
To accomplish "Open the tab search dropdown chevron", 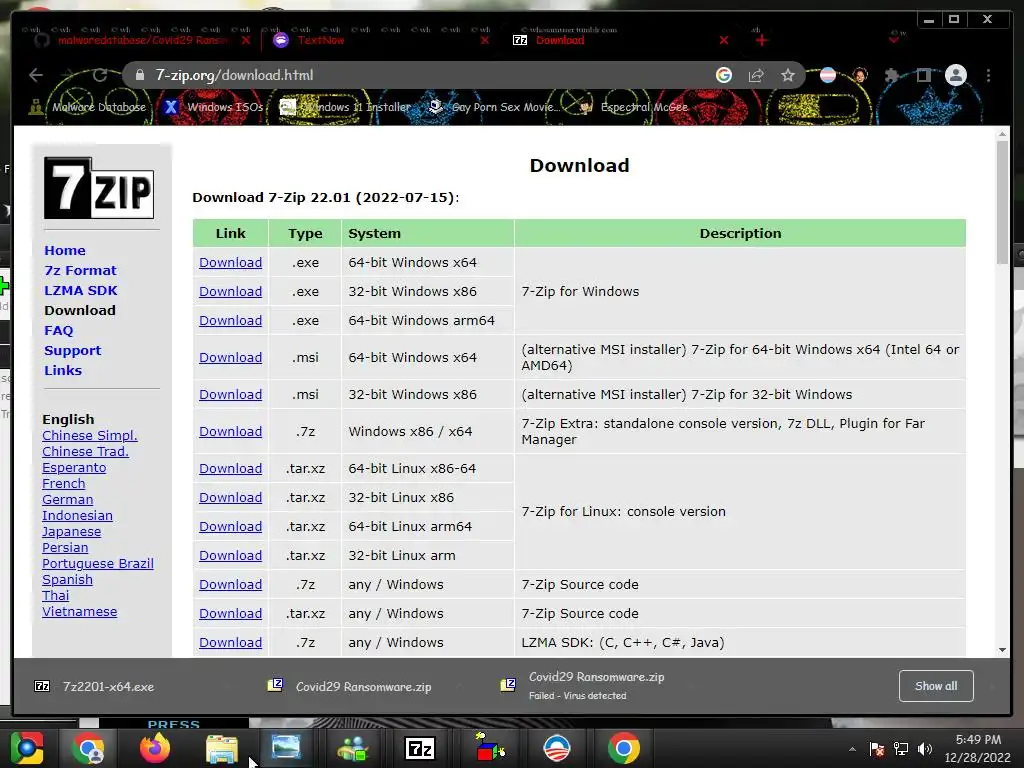I will [x=894, y=40].
